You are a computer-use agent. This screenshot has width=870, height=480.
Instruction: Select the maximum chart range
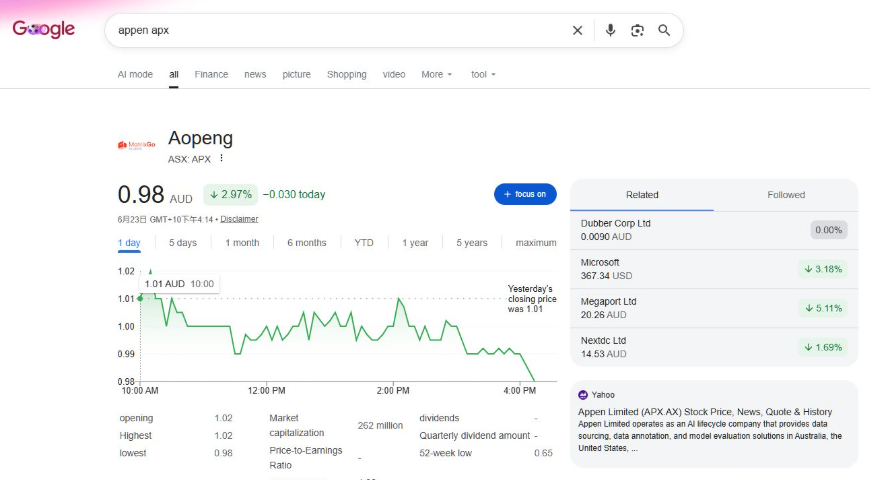[536, 243]
